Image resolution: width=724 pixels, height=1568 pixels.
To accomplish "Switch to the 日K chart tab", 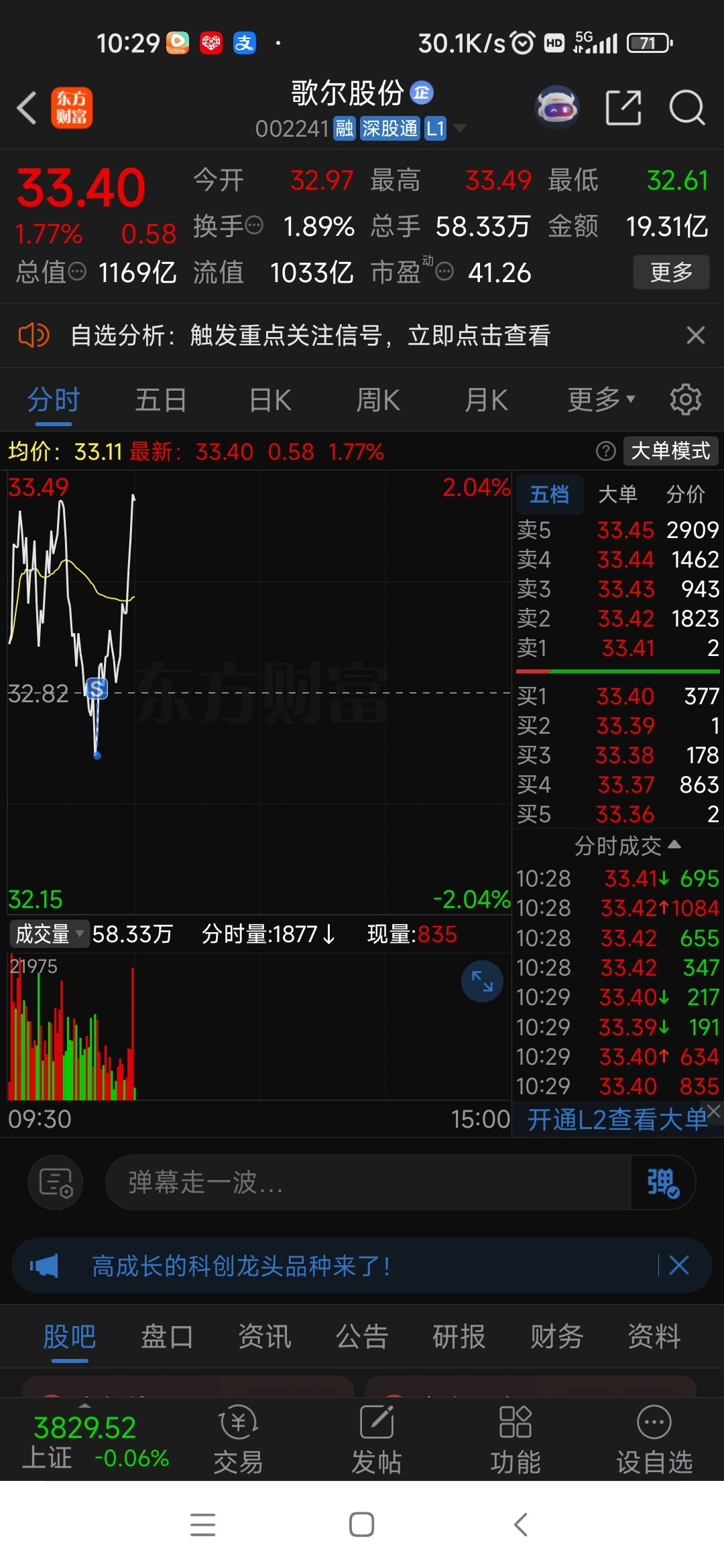I will 270,400.
